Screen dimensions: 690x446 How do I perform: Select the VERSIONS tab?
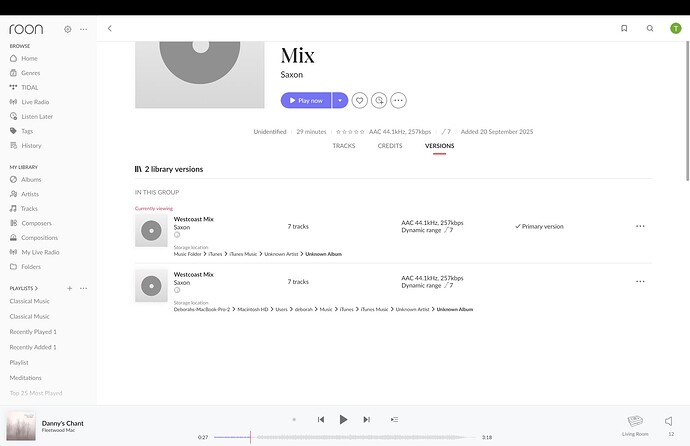[440, 146]
